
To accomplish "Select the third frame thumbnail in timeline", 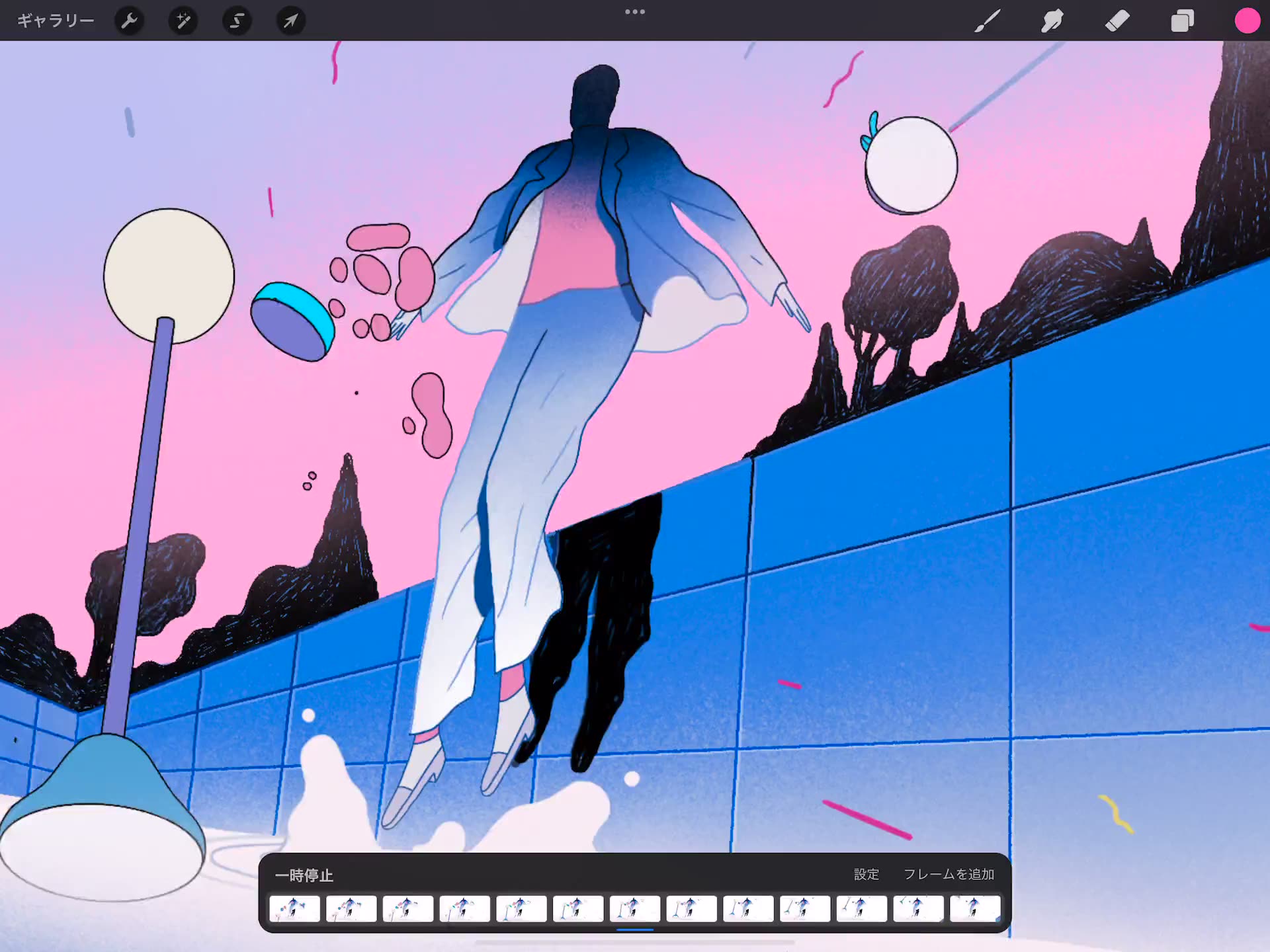I will (x=408, y=909).
